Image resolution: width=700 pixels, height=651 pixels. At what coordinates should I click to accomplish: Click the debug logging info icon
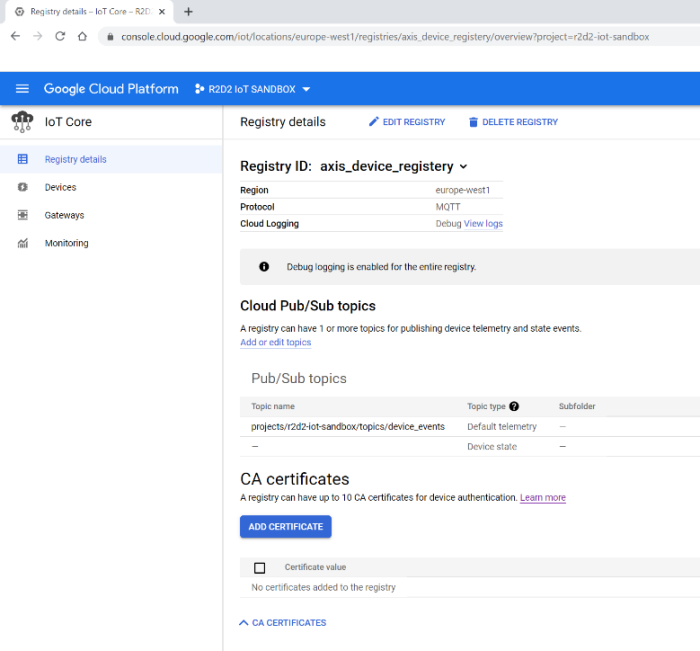pyautogui.click(x=264, y=267)
